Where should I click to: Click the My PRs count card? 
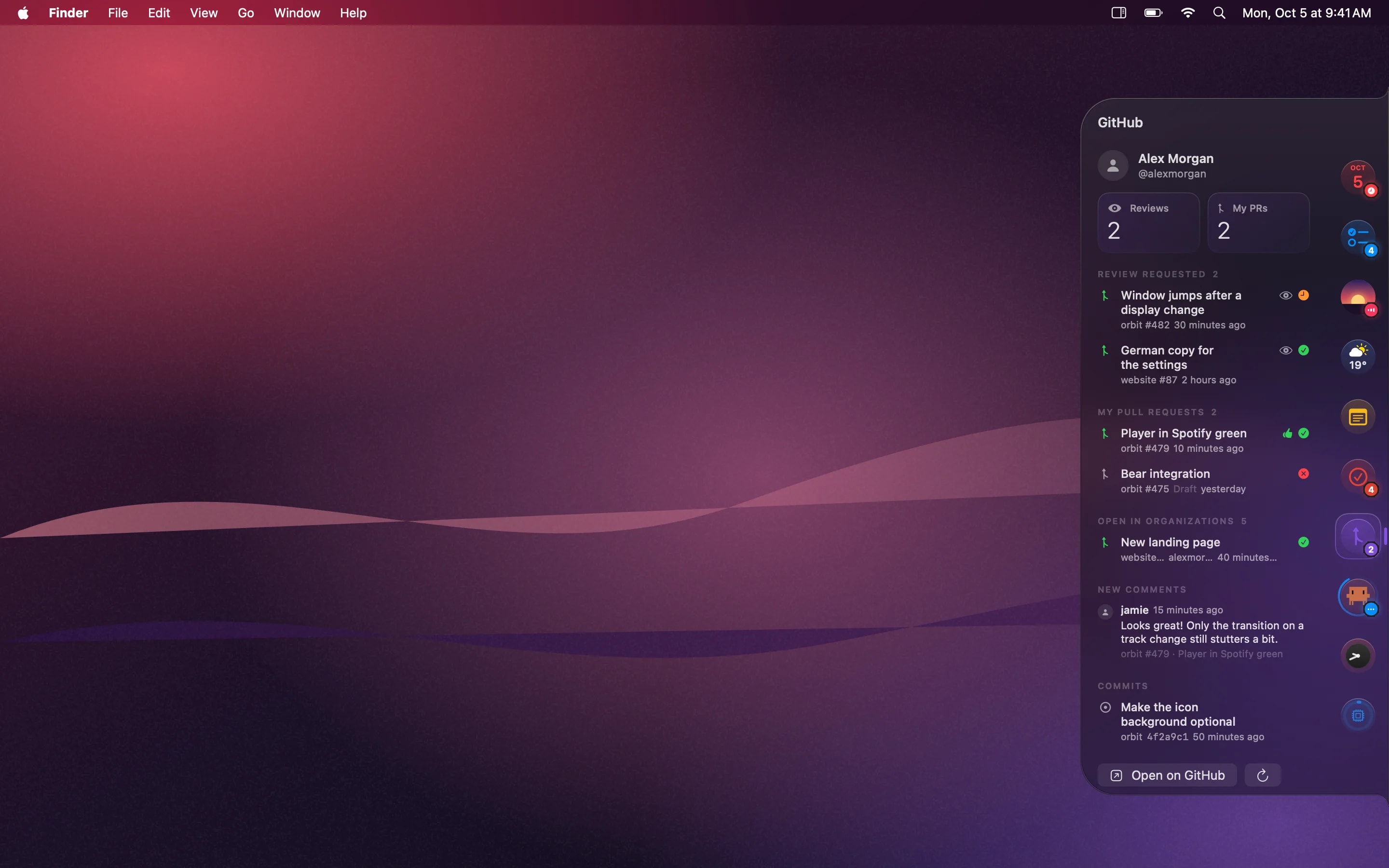[1258, 223]
